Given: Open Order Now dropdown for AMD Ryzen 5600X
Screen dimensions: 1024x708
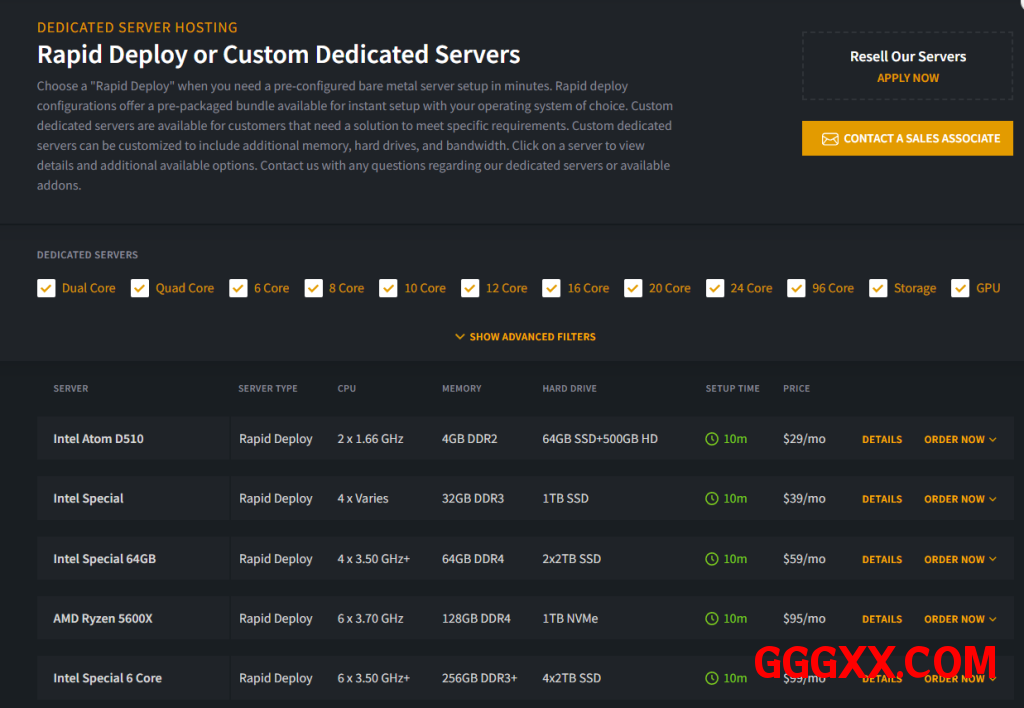Looking at the screenshot, I should [x=960, y=620].
